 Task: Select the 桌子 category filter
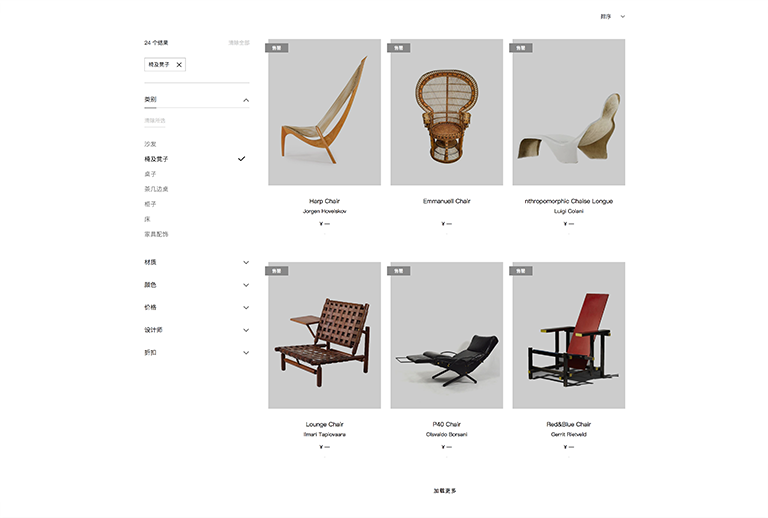click(x=150, y=174)
